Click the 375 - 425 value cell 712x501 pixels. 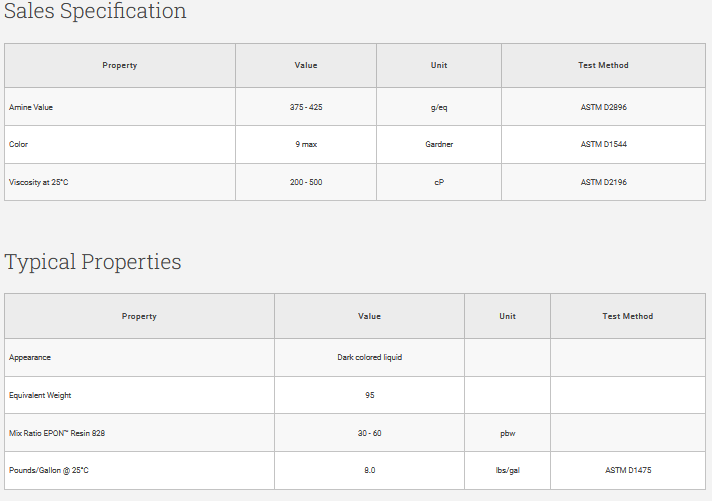(305, 107)
